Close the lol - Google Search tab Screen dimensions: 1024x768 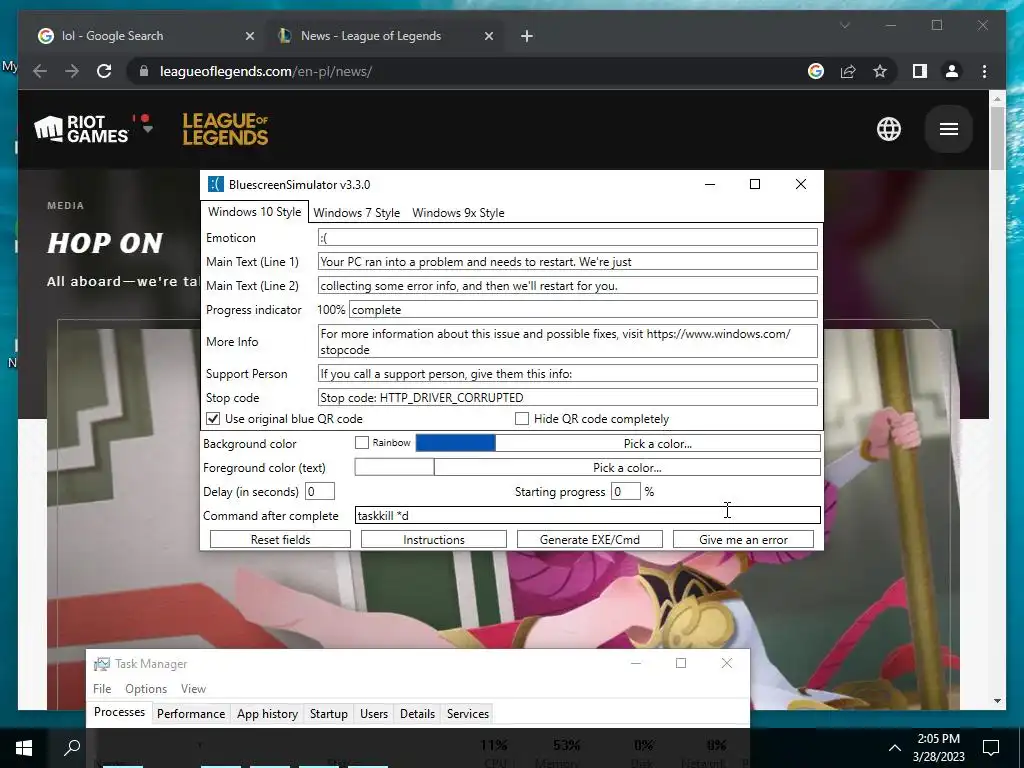tap(249, 36)
